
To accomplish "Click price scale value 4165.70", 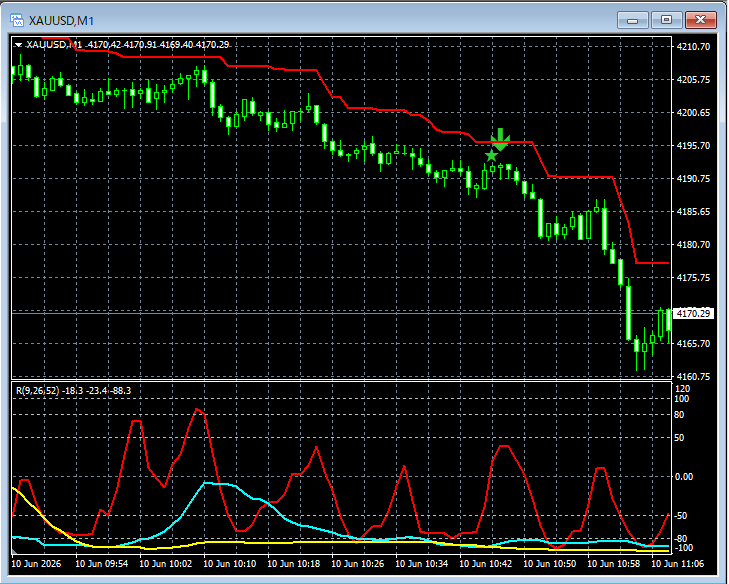I will [x=693, y=344].
